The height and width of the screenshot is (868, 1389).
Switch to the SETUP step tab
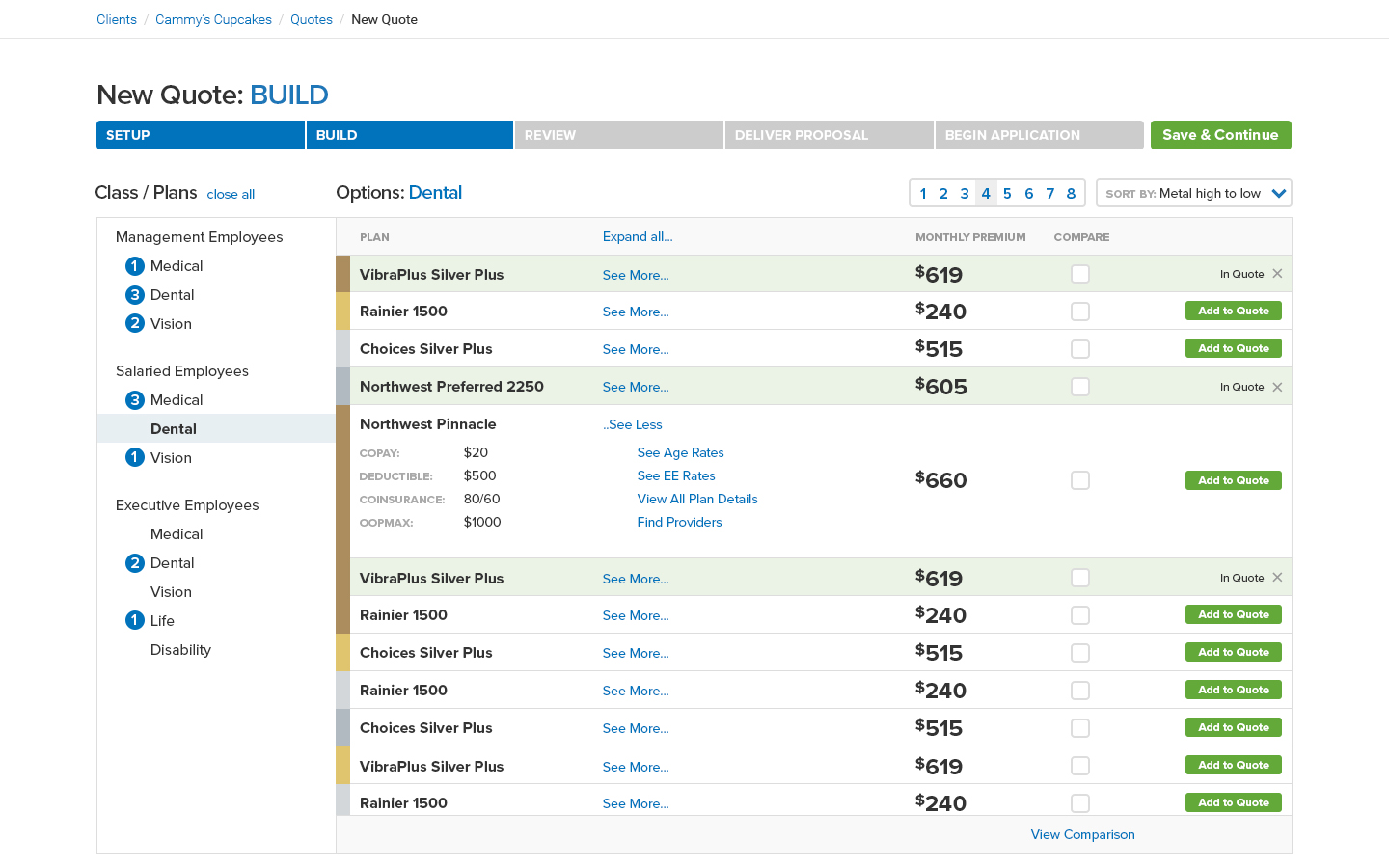tap(200, 135)
